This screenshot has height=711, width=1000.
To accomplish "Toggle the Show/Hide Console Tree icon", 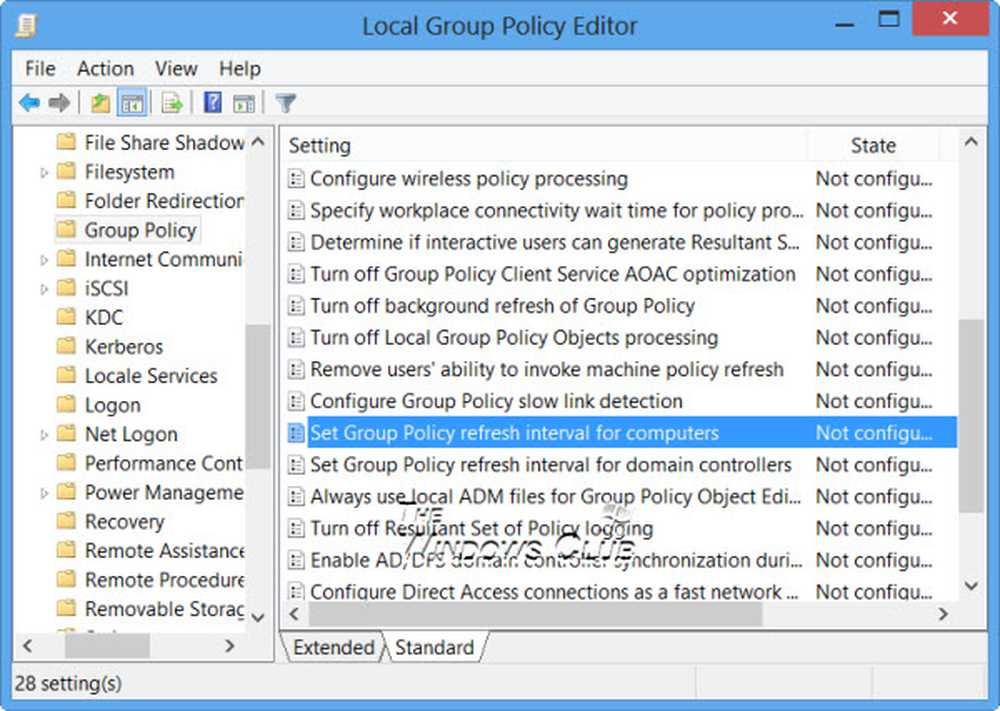I will pos(131,103).
